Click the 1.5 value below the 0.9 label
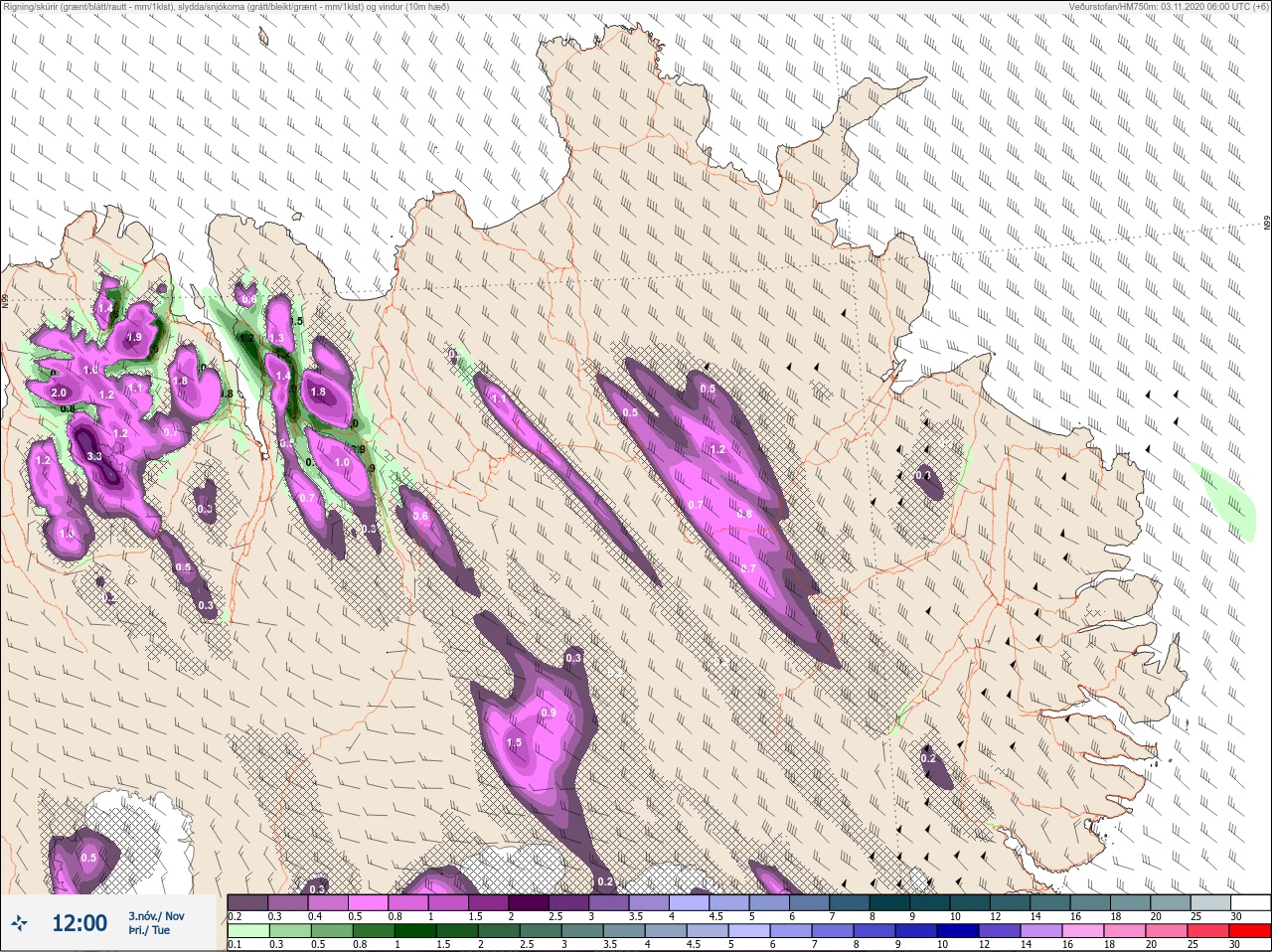 tap(514, 742)
